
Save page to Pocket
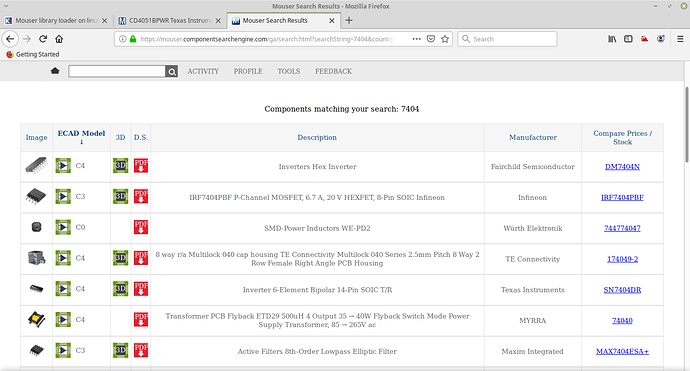pos(431,39)
